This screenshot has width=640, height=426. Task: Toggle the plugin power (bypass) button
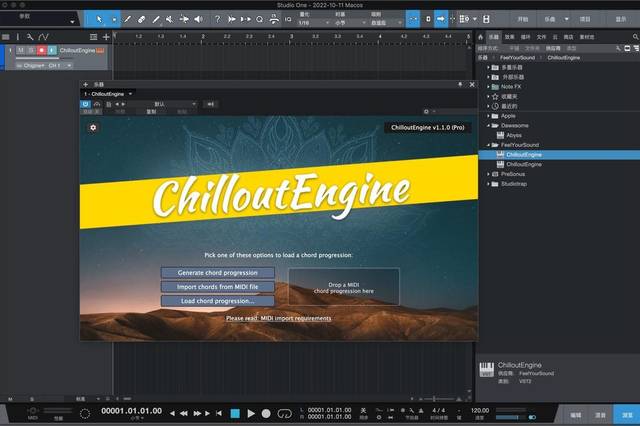coord(85,104)
